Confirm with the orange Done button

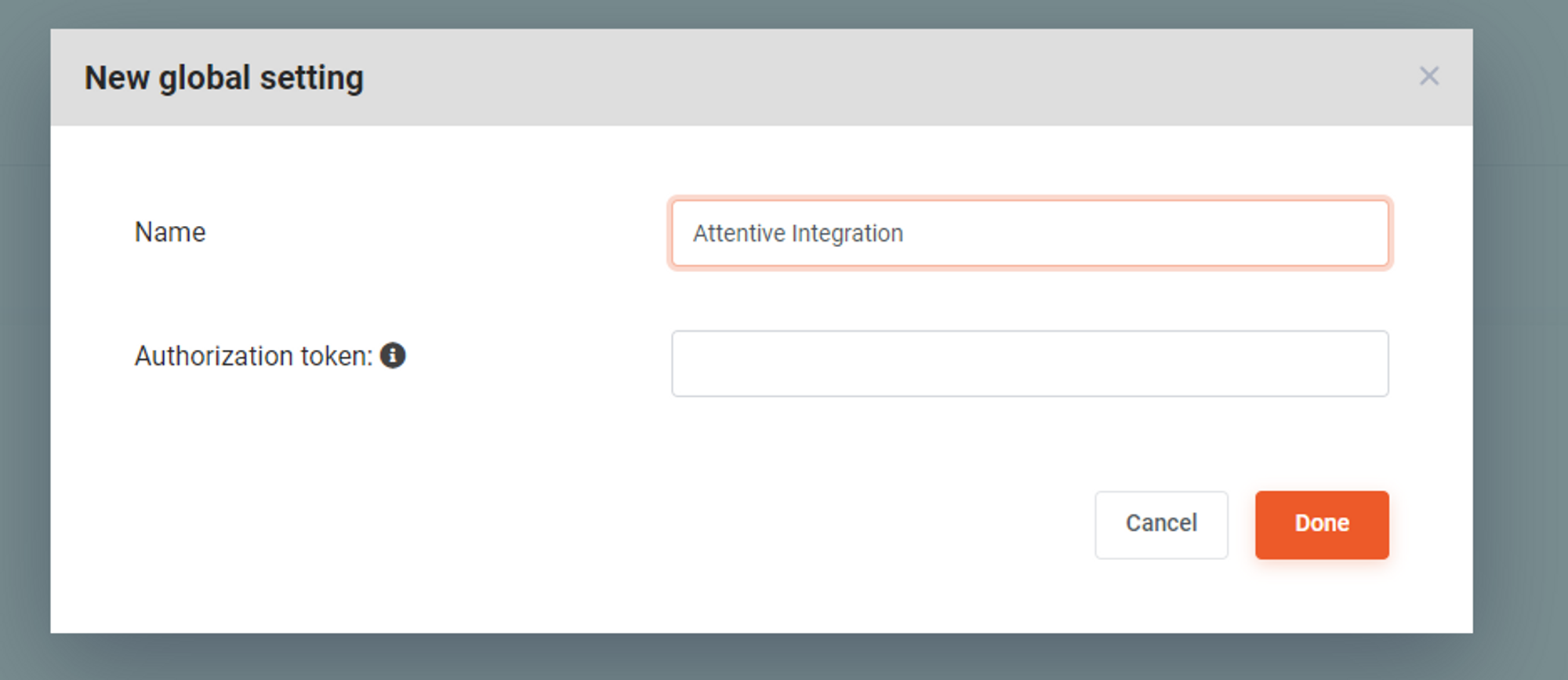point(1322,525)
